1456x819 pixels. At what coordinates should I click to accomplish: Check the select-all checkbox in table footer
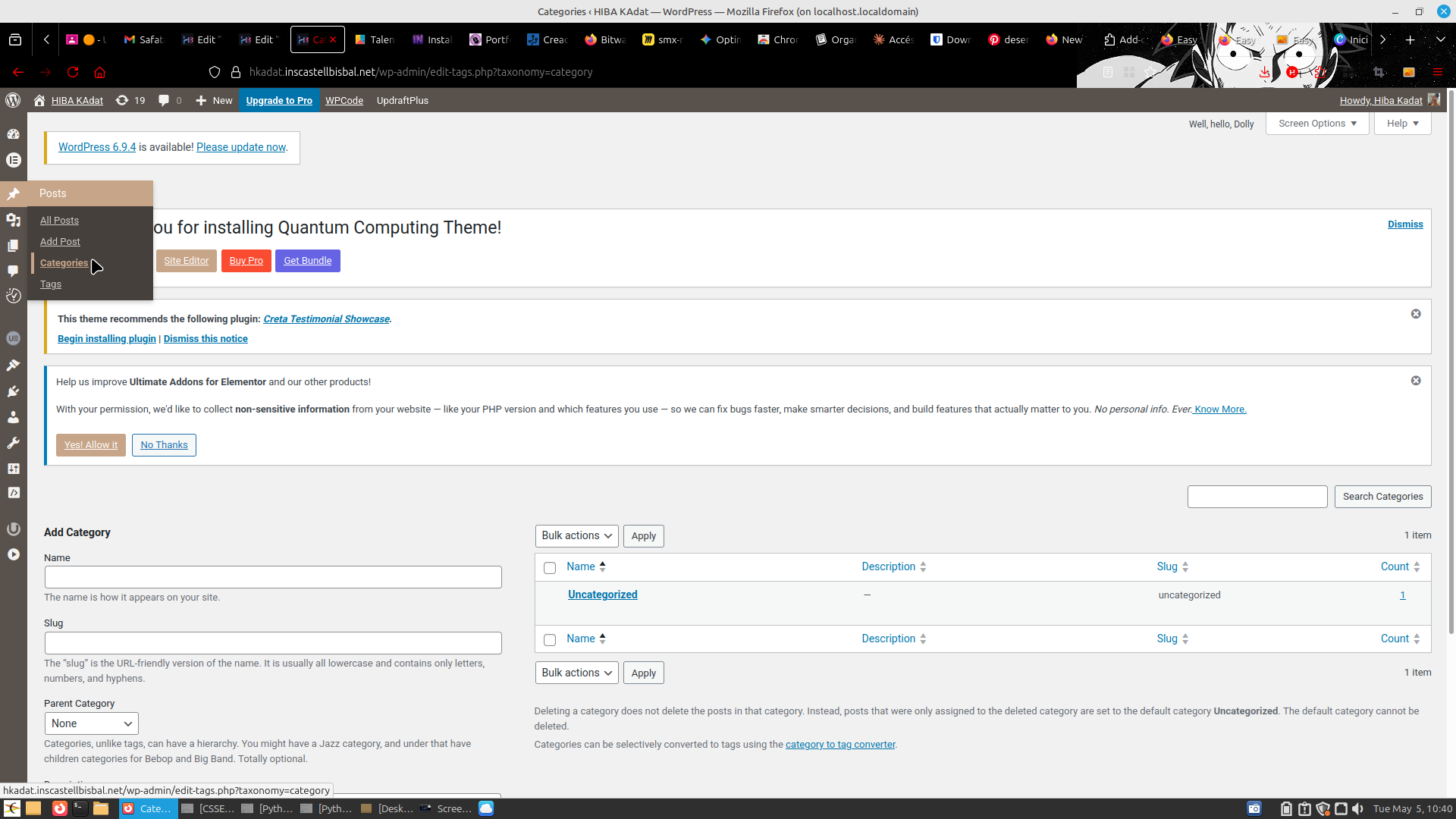point(550,640)
